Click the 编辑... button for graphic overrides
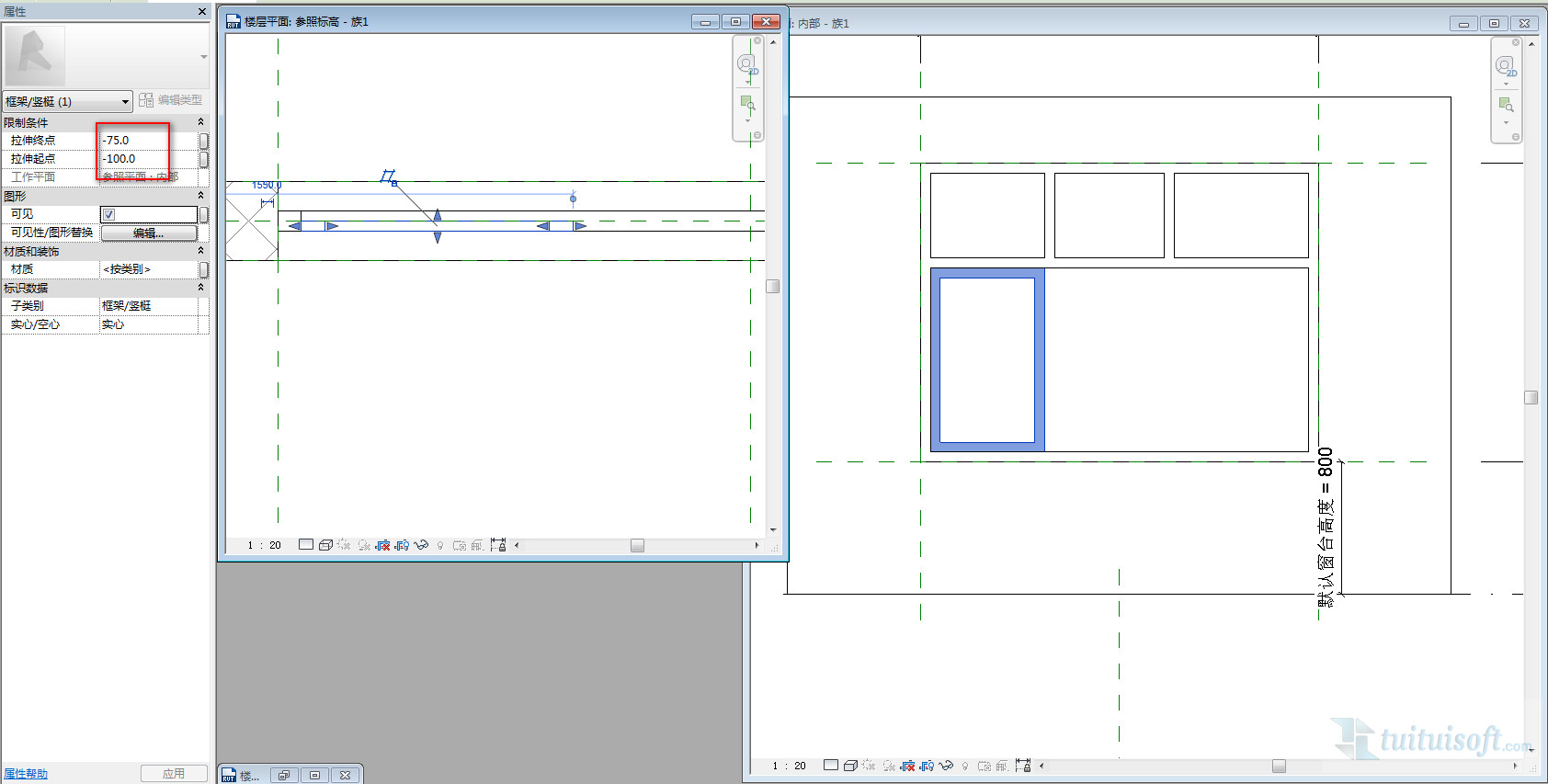 point(148,233)
